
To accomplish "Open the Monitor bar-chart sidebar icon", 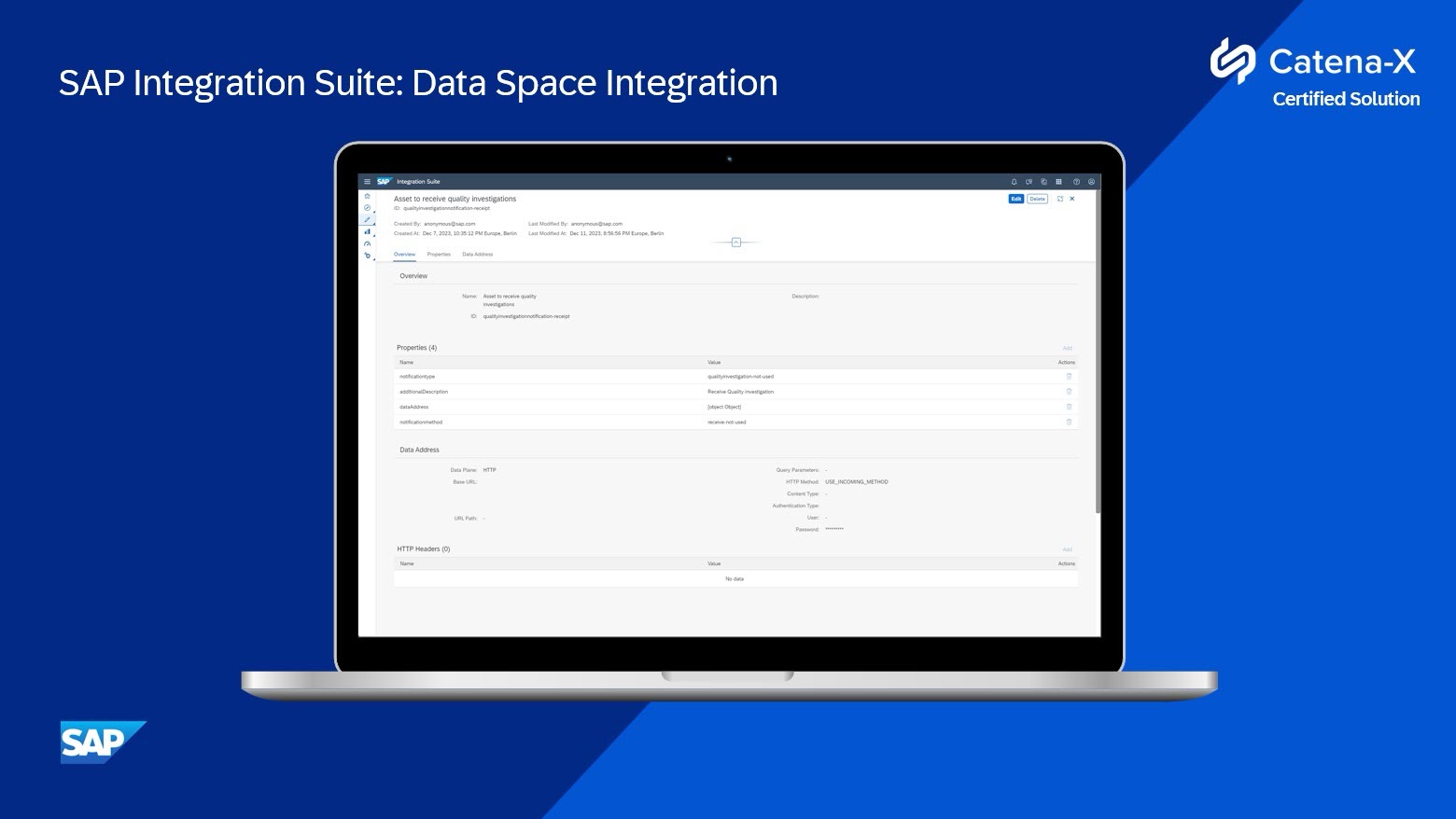I will (367, 232).
